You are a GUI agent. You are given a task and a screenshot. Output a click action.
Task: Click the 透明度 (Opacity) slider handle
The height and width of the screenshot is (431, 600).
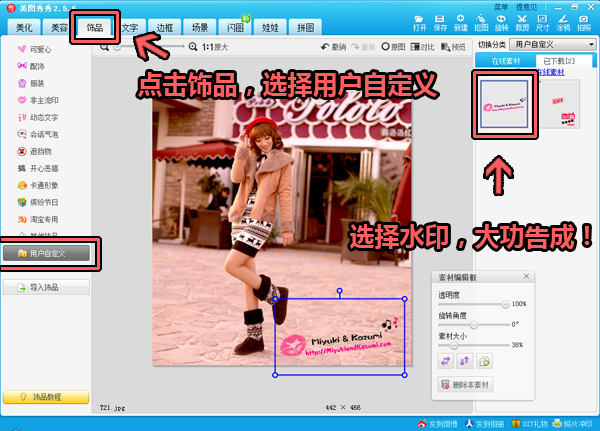pos(507,304)
